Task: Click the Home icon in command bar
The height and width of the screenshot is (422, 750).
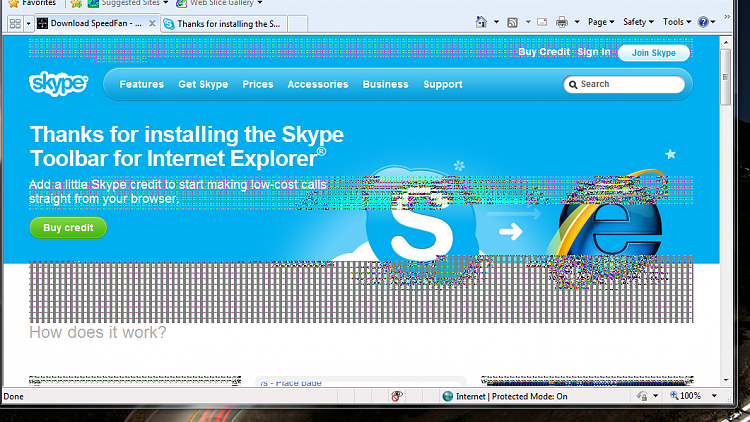Action: pos(481,22)
